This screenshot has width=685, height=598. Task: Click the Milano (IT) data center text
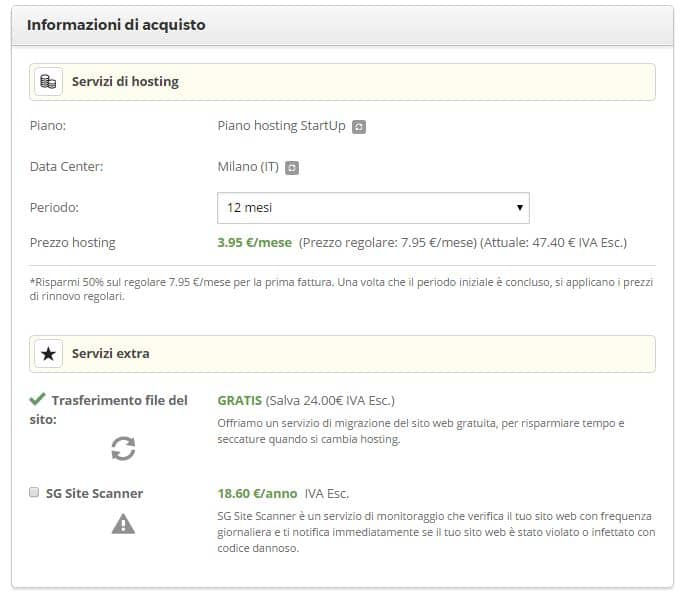click(248, 167)
